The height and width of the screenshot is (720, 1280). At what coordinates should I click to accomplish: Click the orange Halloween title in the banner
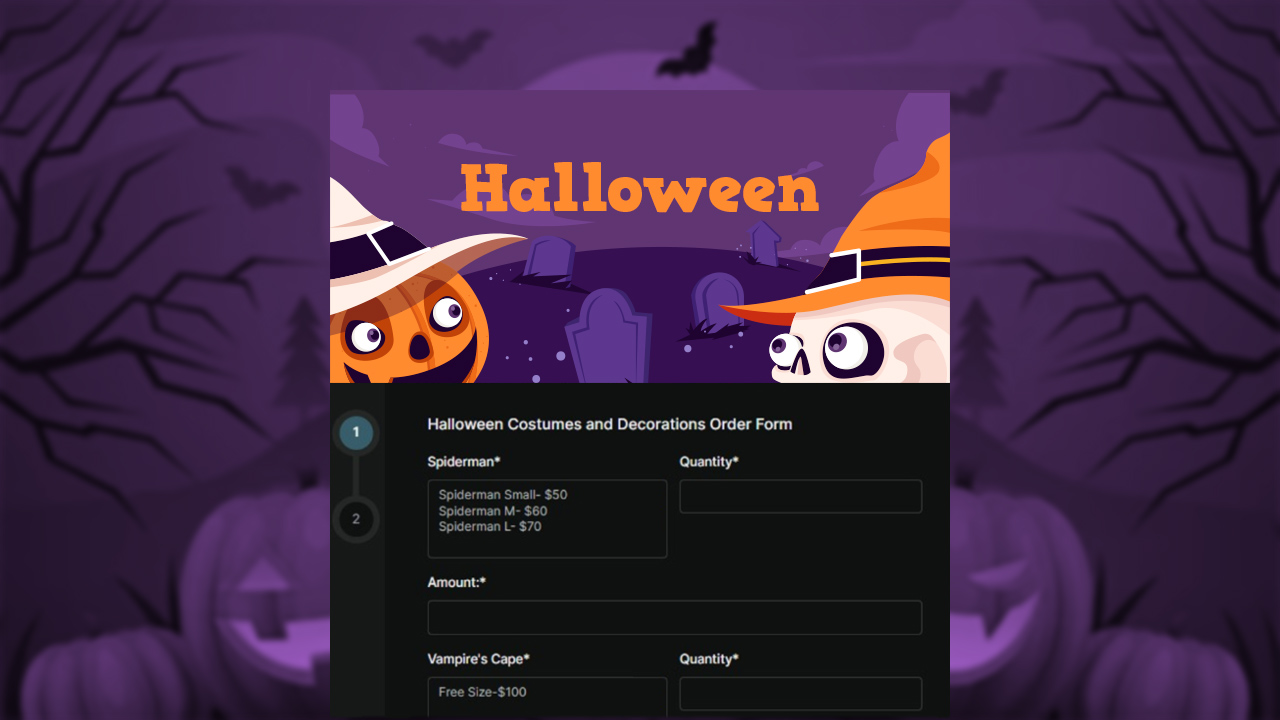[x=640, y=189]
